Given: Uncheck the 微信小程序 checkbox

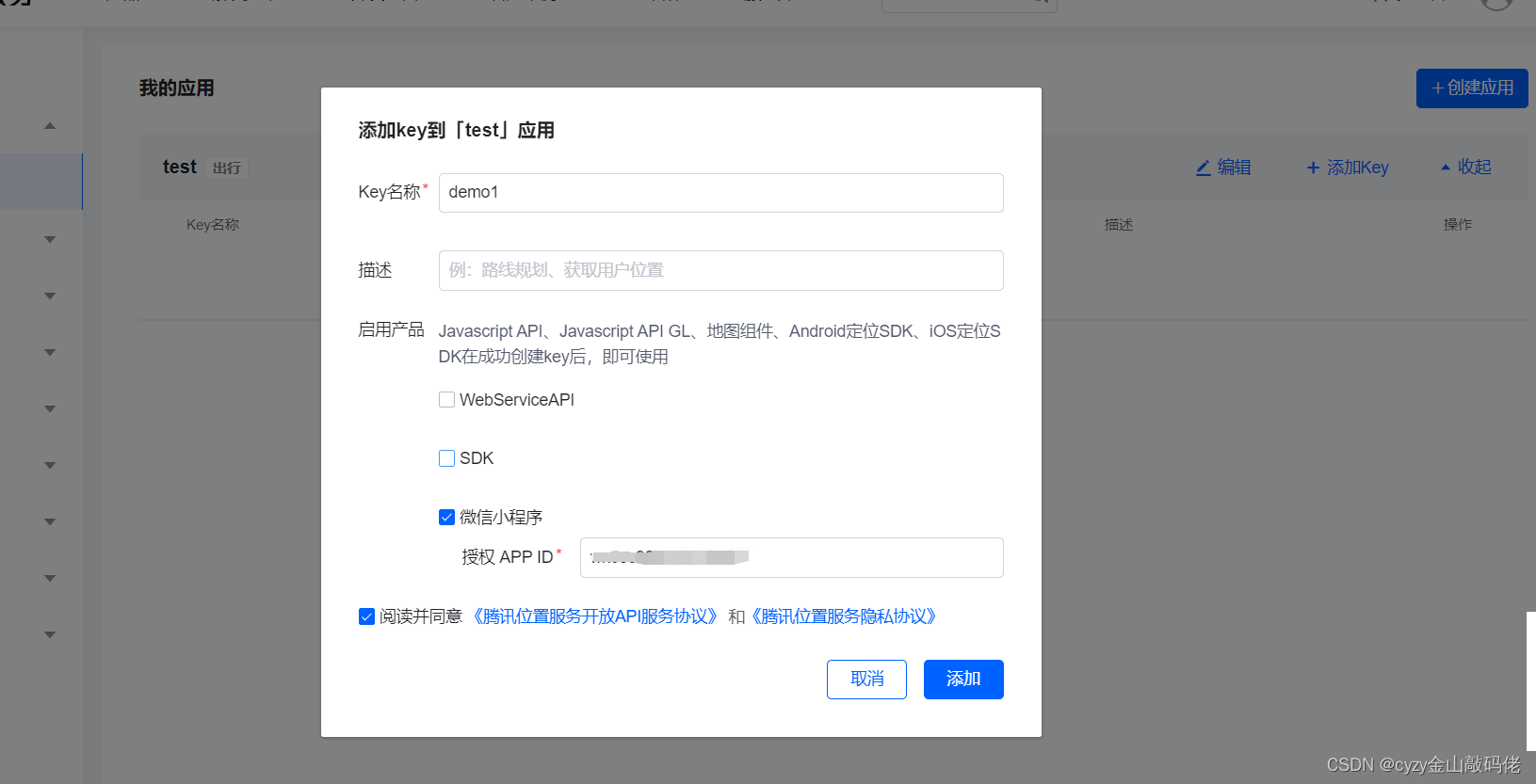Looking at the screenshot, I should coord(446,517).
